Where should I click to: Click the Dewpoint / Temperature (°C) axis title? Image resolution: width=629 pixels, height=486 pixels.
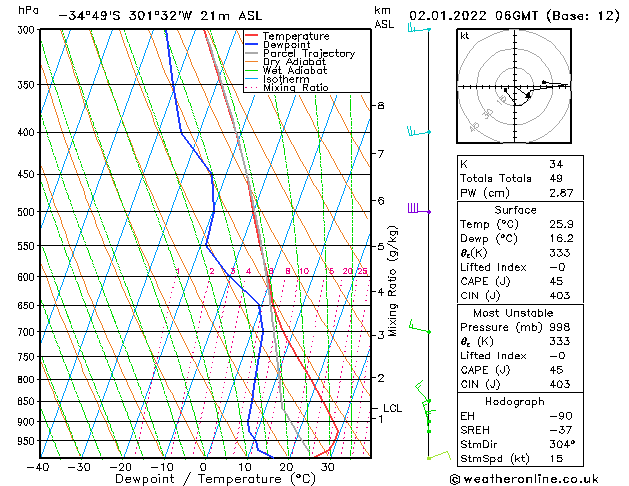[x=215, y=479]
